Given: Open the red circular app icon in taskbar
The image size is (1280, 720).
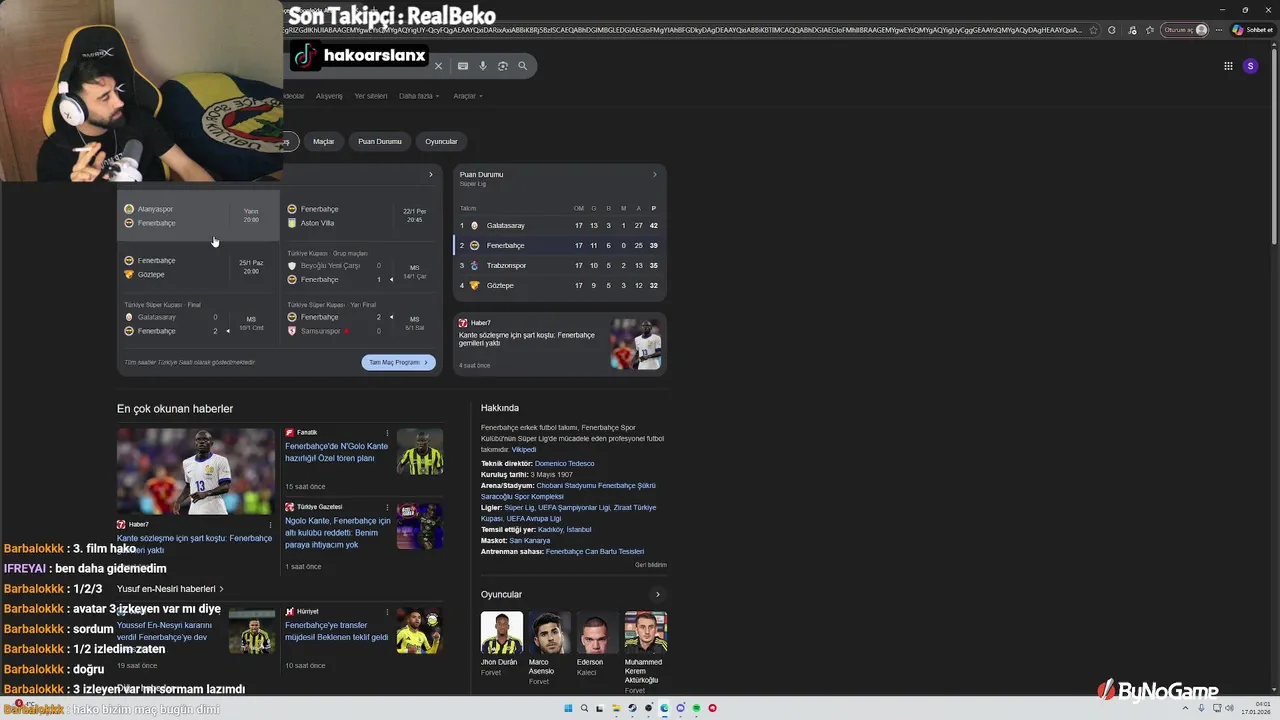Looking at the screenshot, I should coord(712,708).
